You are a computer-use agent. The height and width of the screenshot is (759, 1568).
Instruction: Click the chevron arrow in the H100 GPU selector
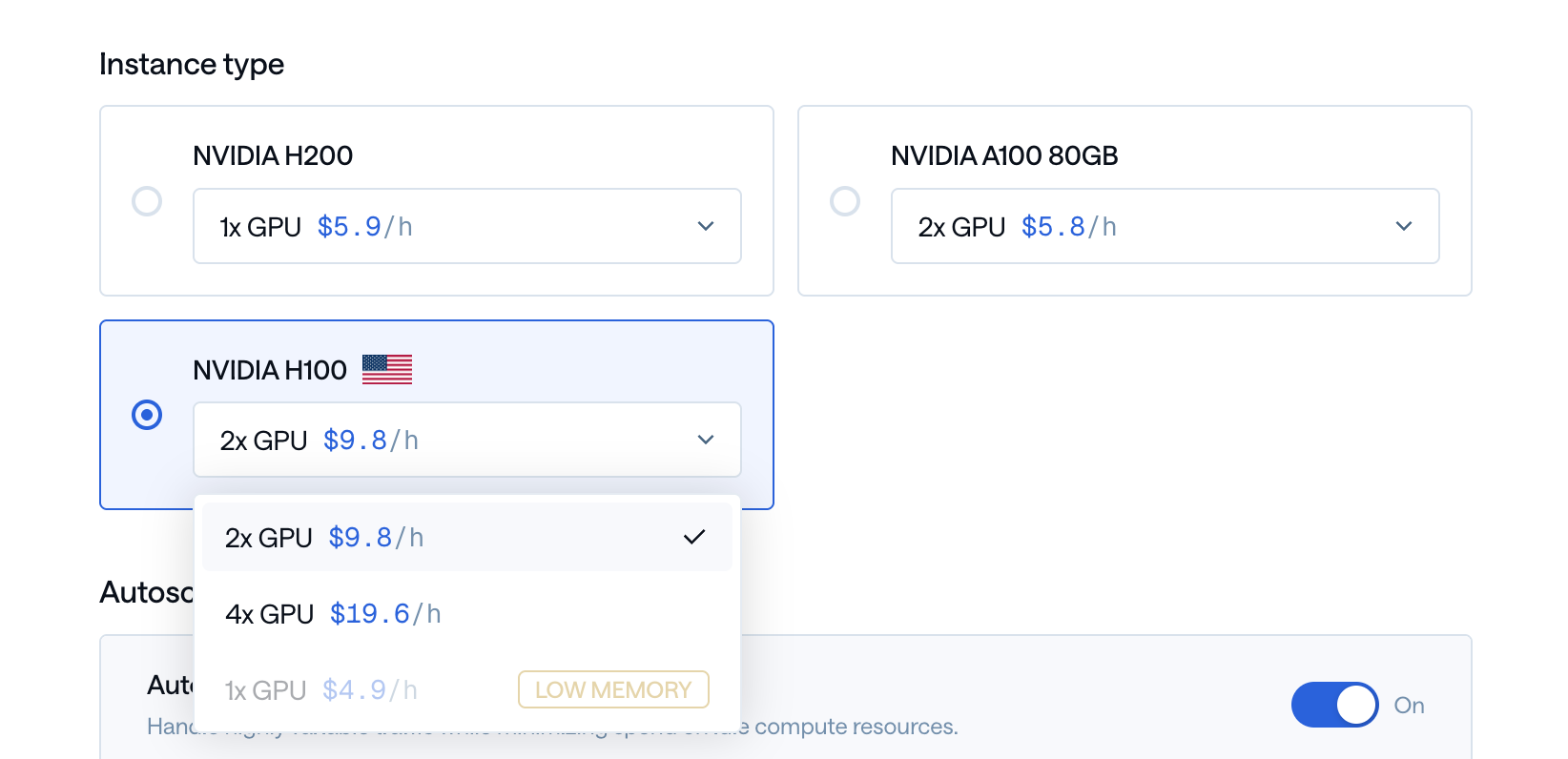click(706, 440)
